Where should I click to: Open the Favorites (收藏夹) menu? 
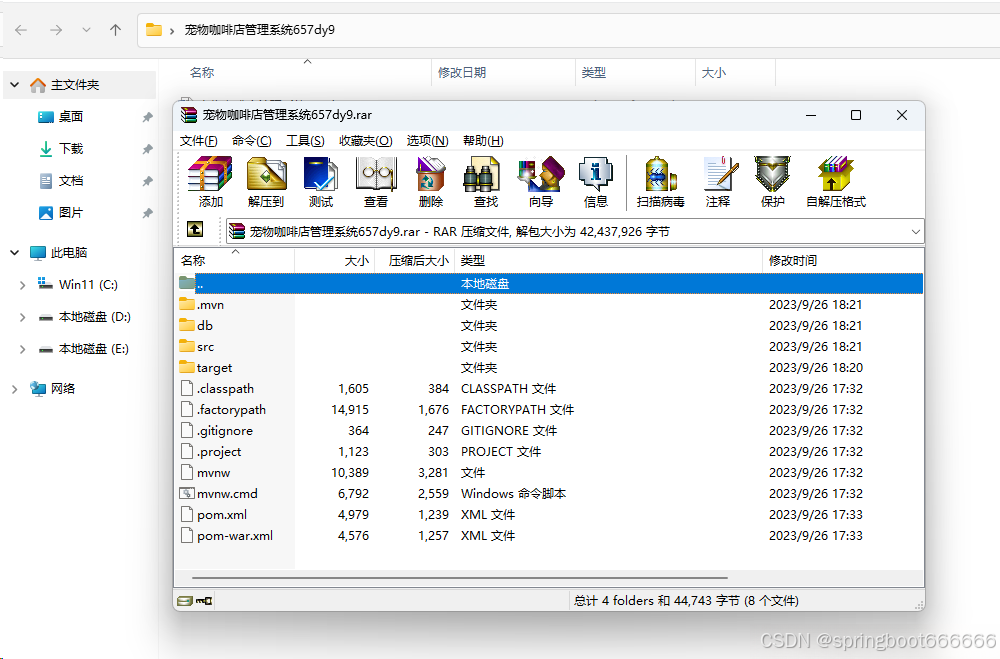[365, 140]
